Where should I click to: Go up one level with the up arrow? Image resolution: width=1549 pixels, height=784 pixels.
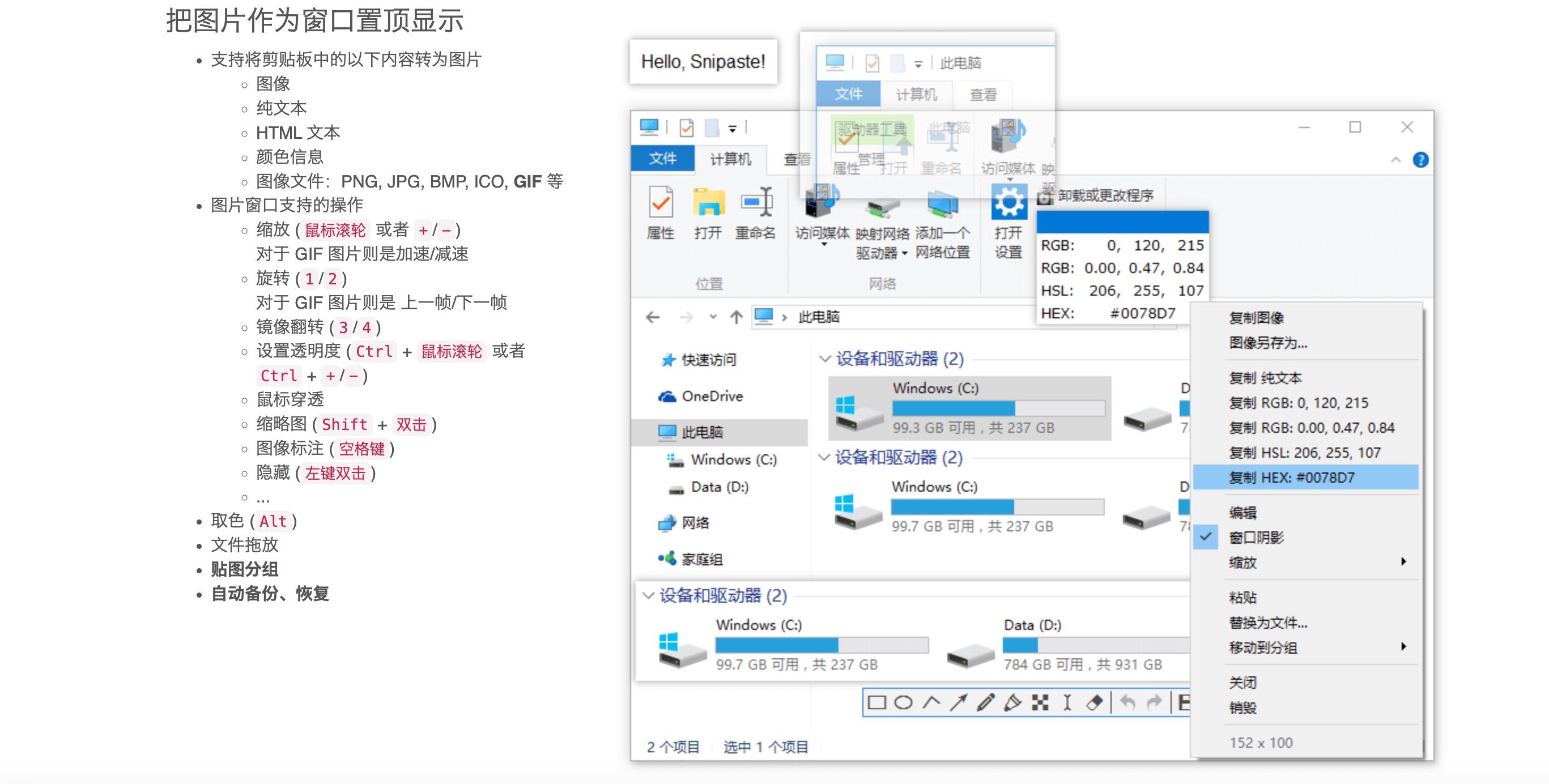point(736,317)
